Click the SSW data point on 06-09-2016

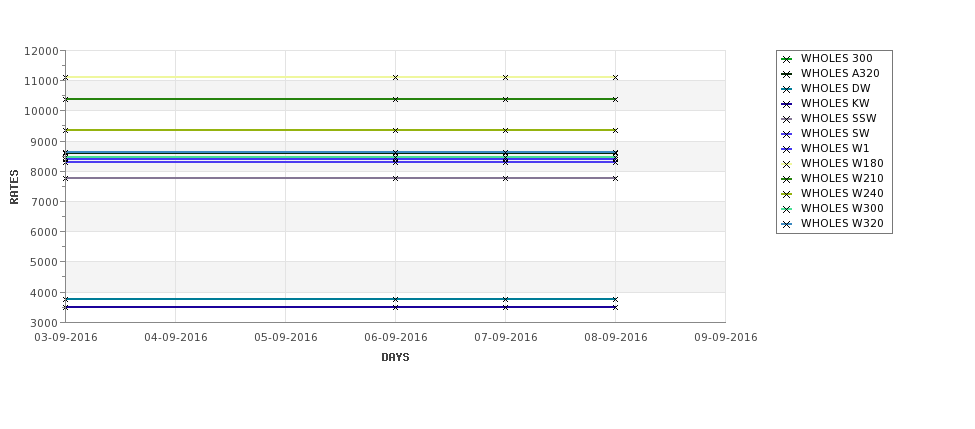(x=395, y=178)
